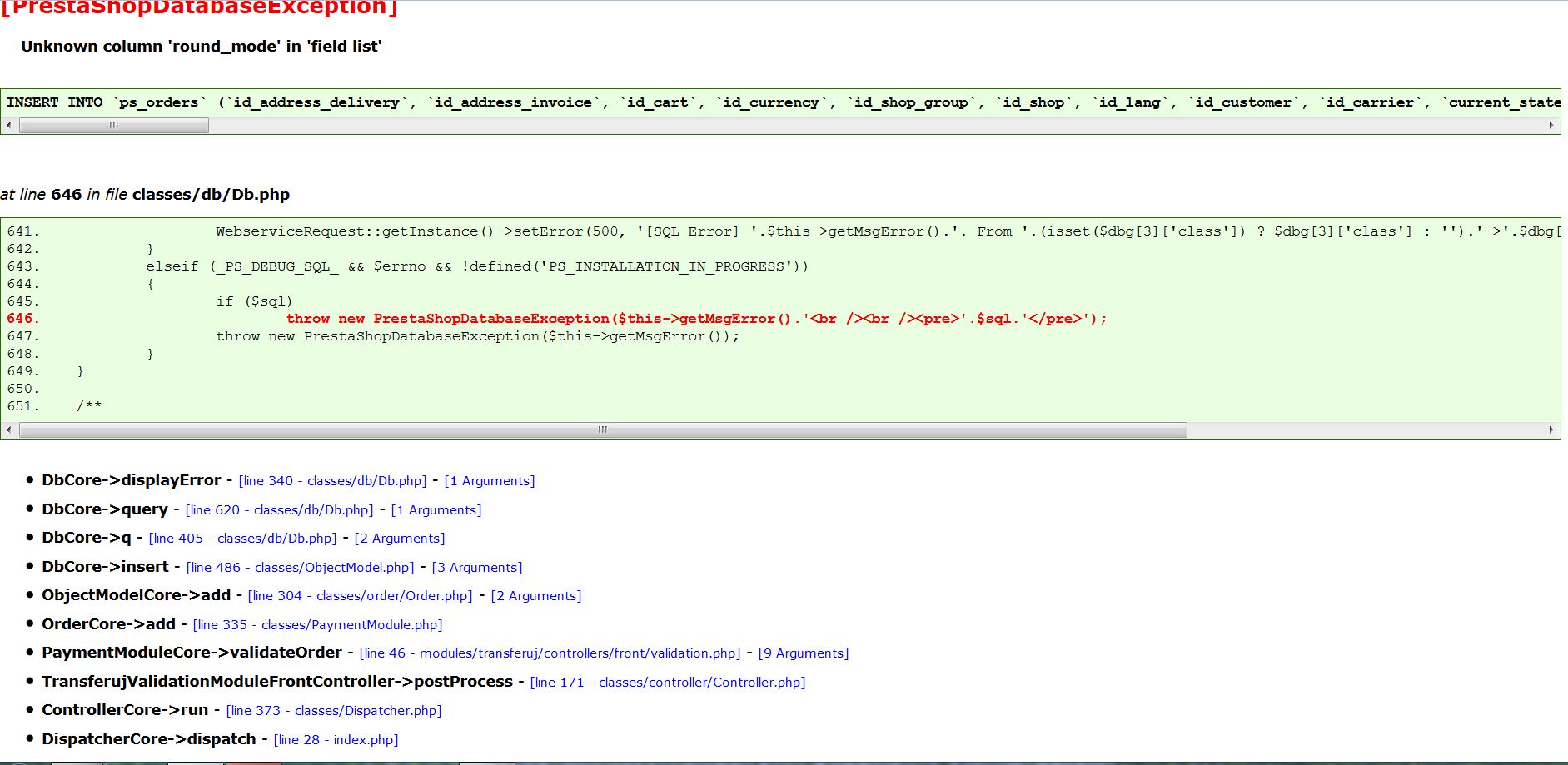Click the "DbCore->insert" stack trace entry
1568x765 pixels.
point(106,567)
